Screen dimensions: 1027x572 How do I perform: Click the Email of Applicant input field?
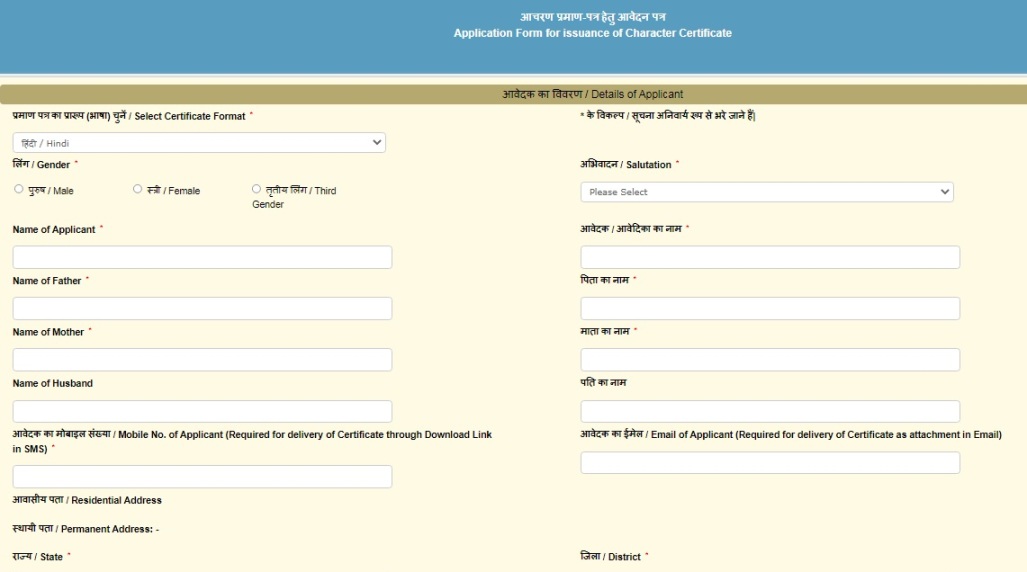coord(770,463)
